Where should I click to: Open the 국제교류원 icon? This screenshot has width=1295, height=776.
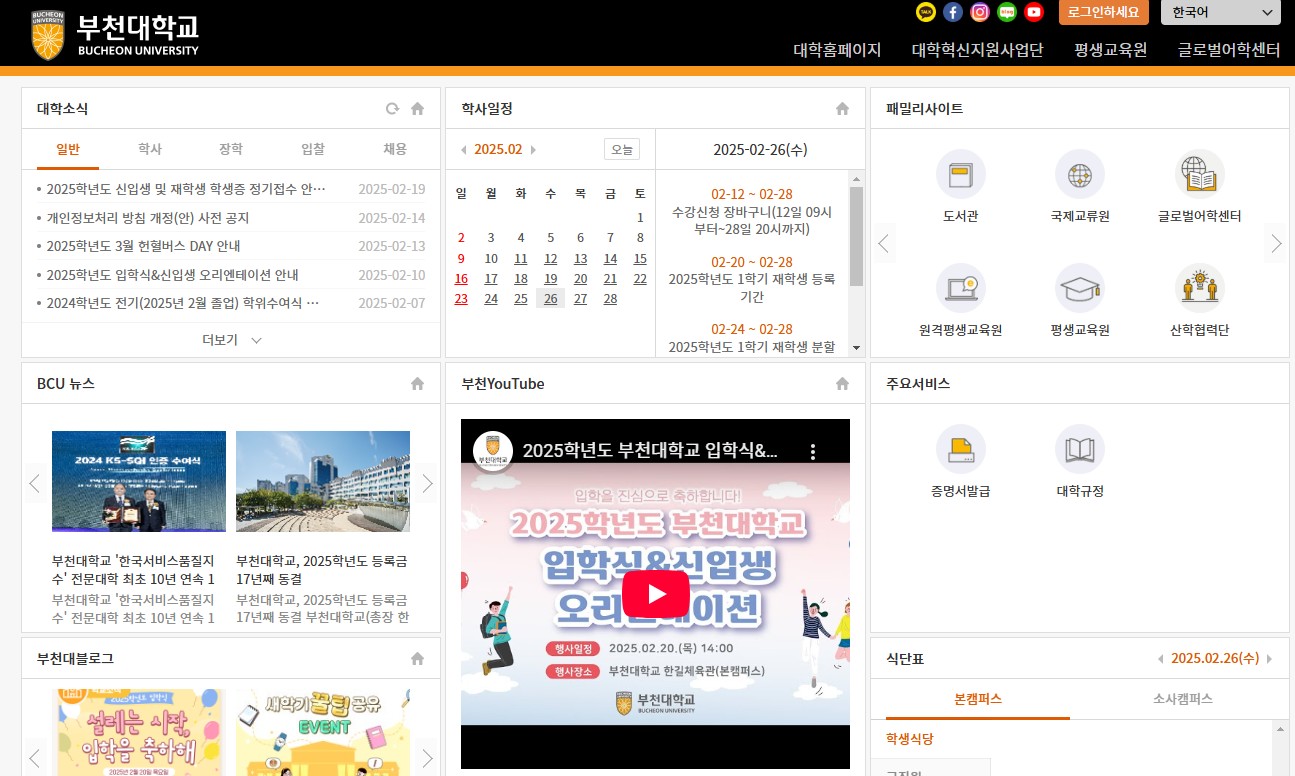click(x=1079, y=171)
